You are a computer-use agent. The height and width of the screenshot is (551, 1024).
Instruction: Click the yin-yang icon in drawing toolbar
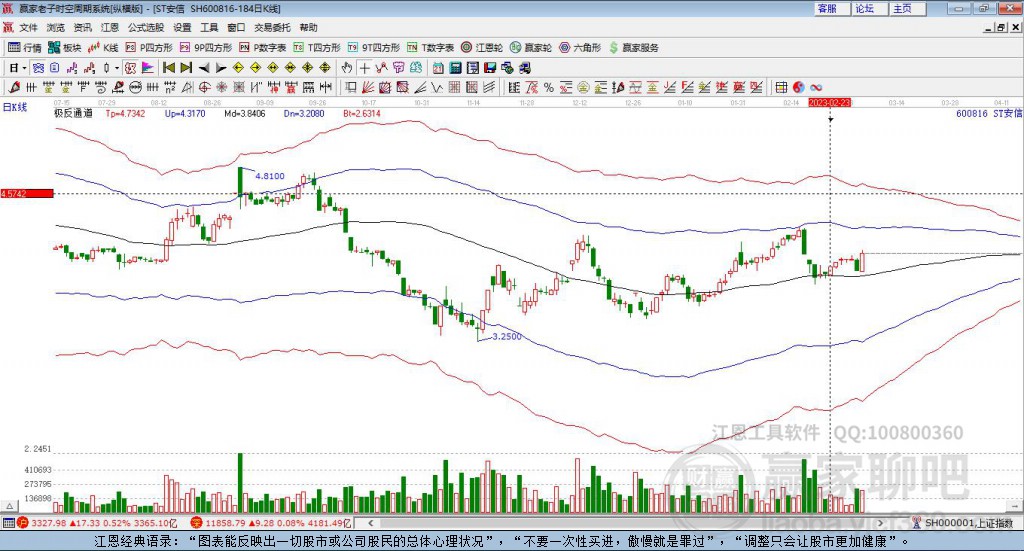(x=798, y=87)
